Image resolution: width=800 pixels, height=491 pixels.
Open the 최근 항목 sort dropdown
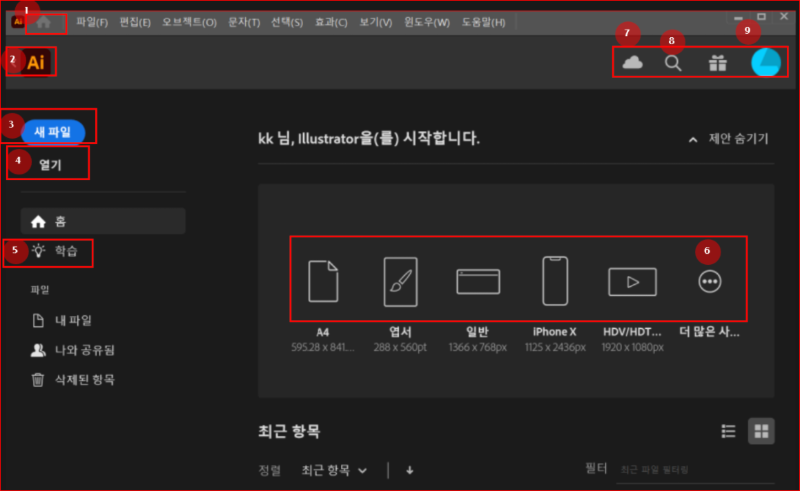coord(334,470)
